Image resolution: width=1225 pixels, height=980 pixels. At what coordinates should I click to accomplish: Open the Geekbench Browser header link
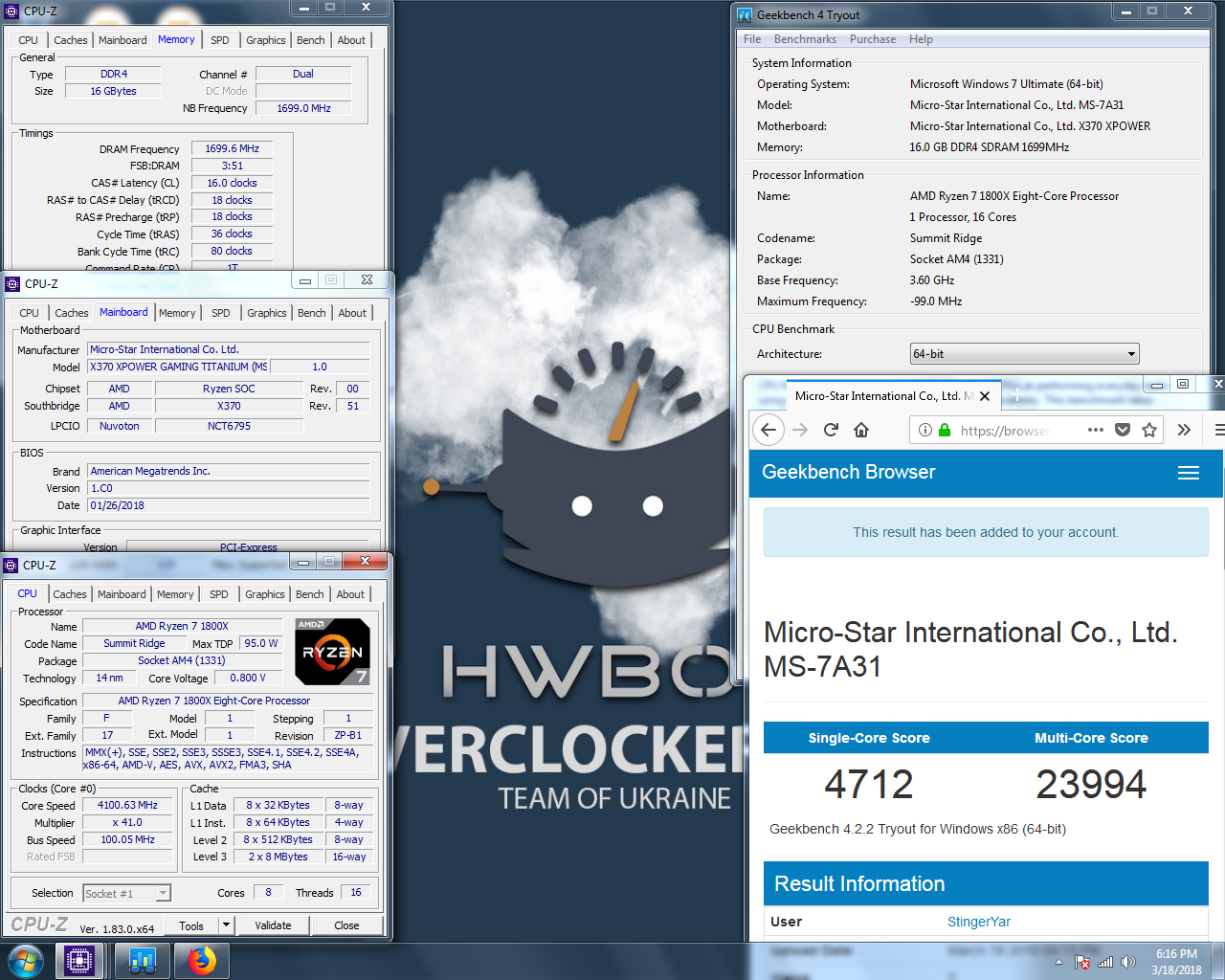click(x=848, y=472)
